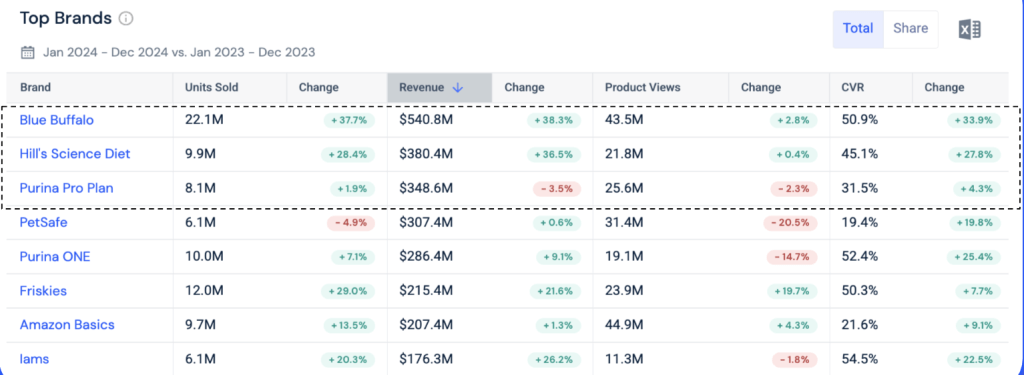Click the Jan 2024 – Dec 2024 date range
1024x375 pixels.
pyautogui.click(x=106, y=52)
